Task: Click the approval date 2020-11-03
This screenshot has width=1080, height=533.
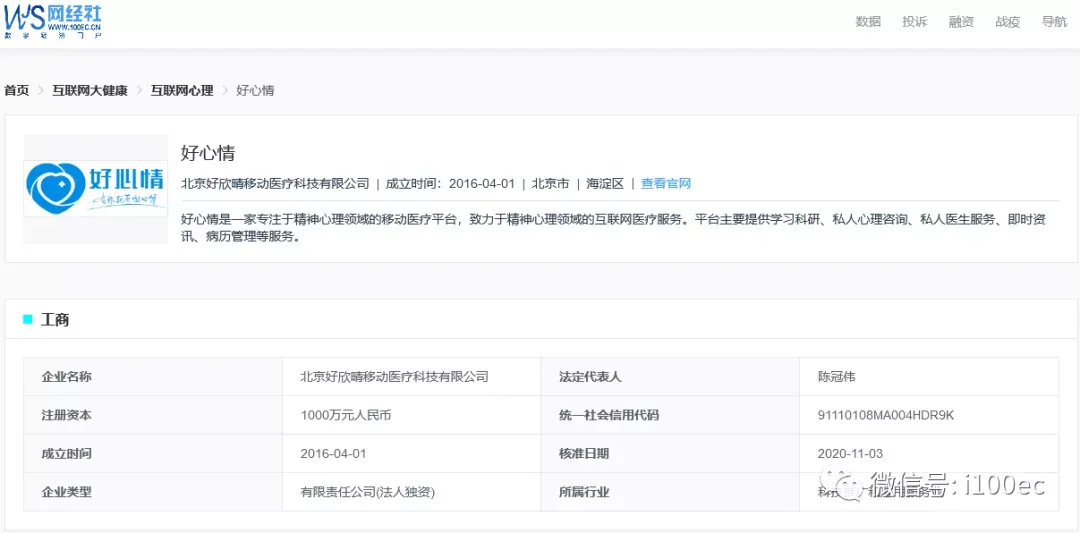Action: click(850, 454)
